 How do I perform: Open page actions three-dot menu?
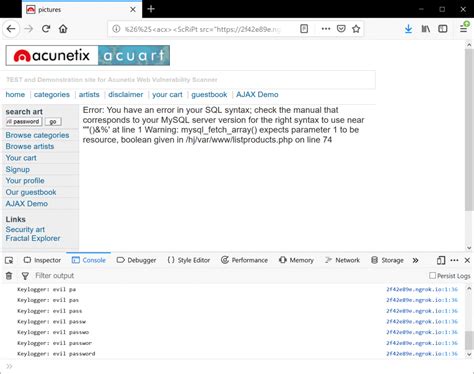(x=326, y=29)
